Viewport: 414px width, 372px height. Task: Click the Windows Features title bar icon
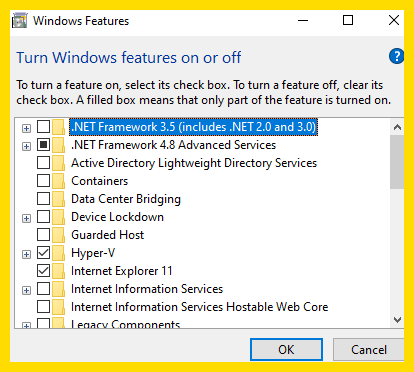19,21
